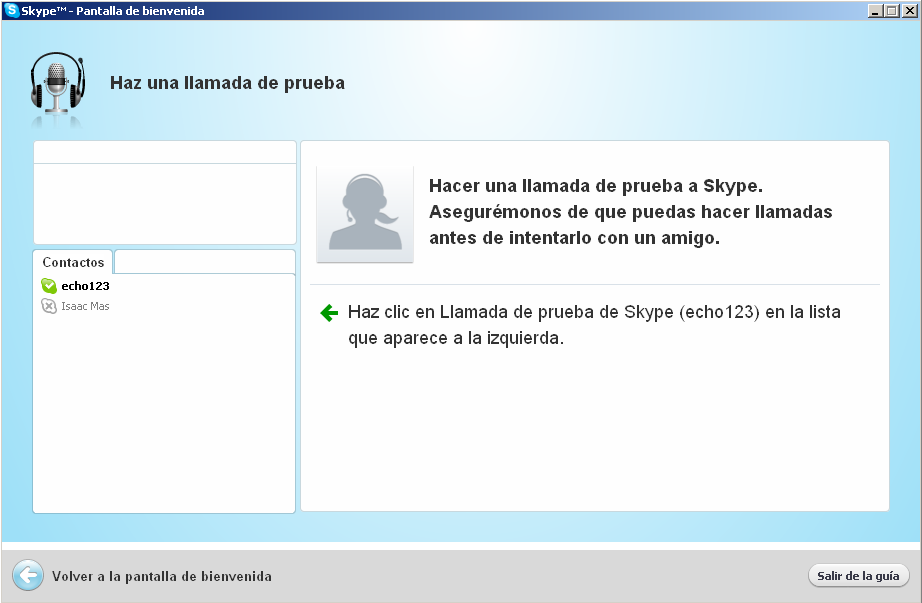Click the Skype logo in title bar
Image resolution: width=922 pixels, height=603 pixels.
pos(11,11)
